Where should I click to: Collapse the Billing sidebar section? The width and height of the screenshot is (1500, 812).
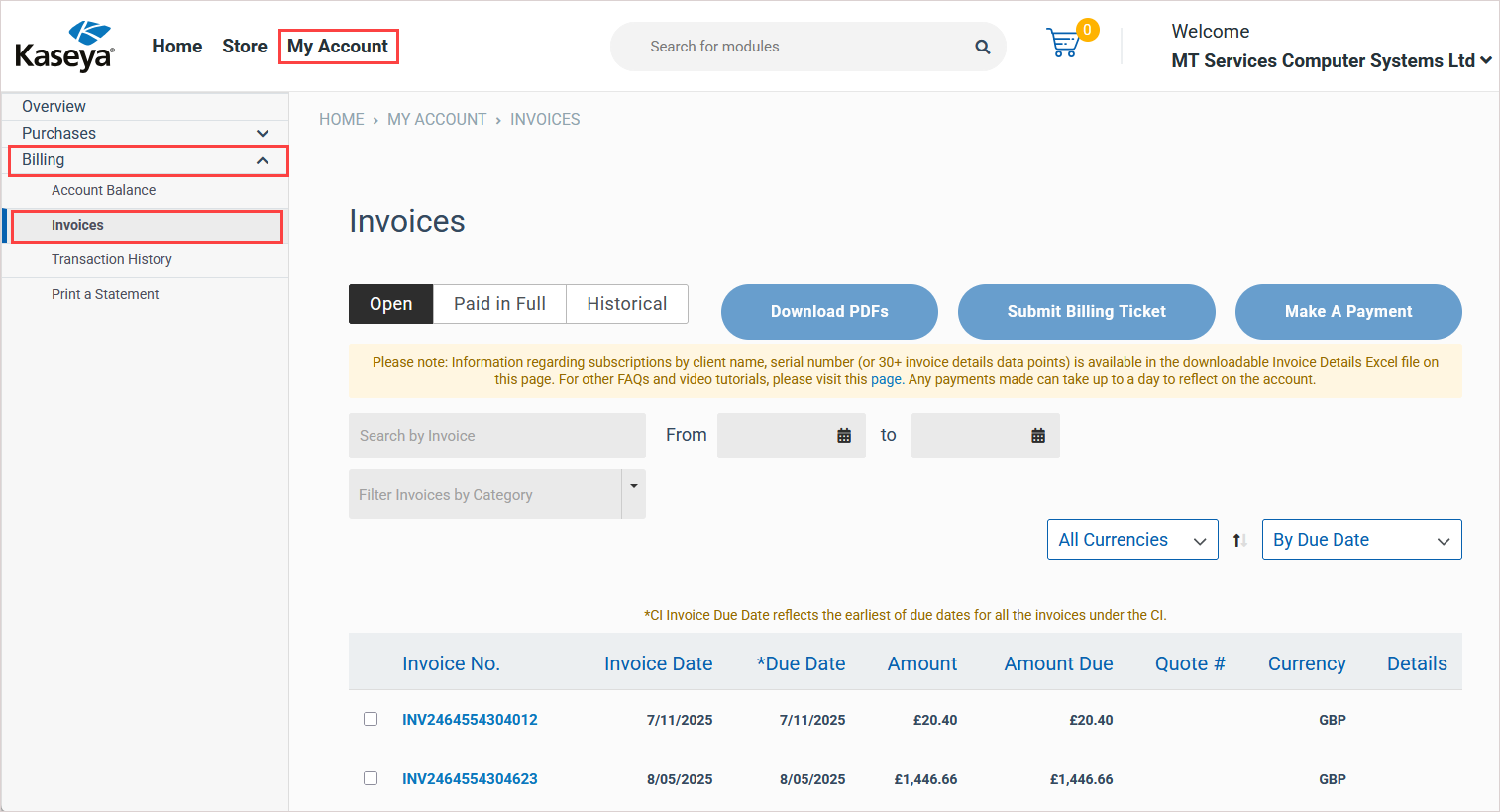tap(262, 160)
